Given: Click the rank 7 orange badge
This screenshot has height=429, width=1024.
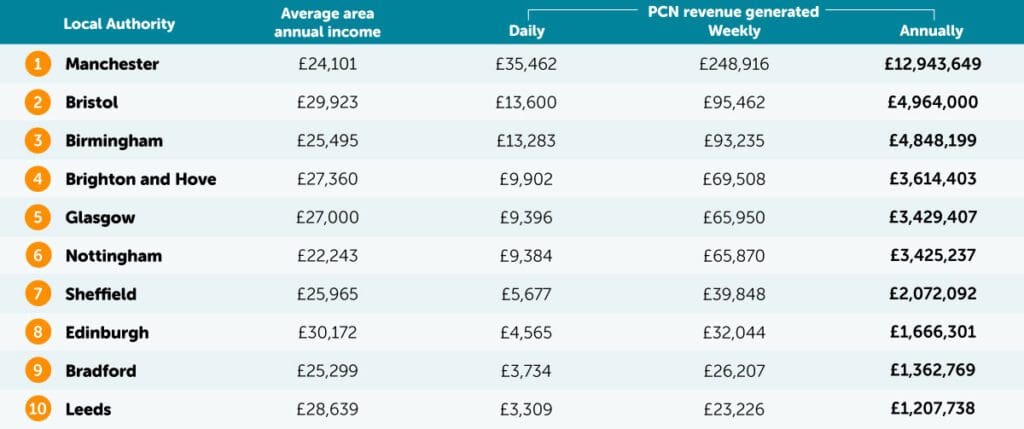Looking at the screenshot, I should (37, 294).
